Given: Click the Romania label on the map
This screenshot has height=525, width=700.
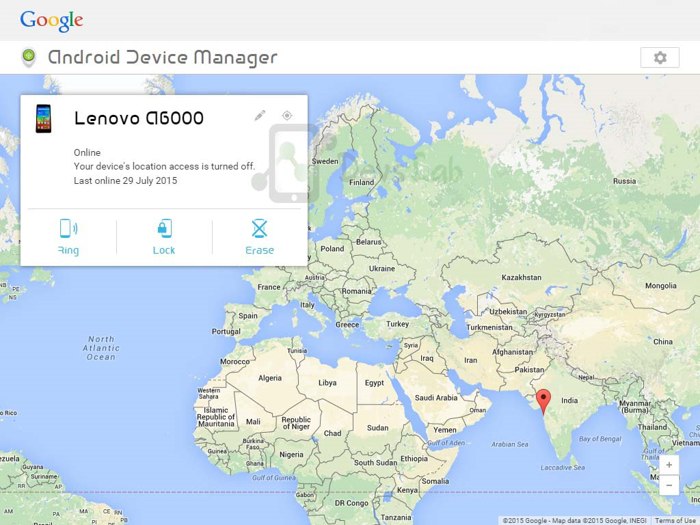Looking at the screenshot, I should pos(356,291).
